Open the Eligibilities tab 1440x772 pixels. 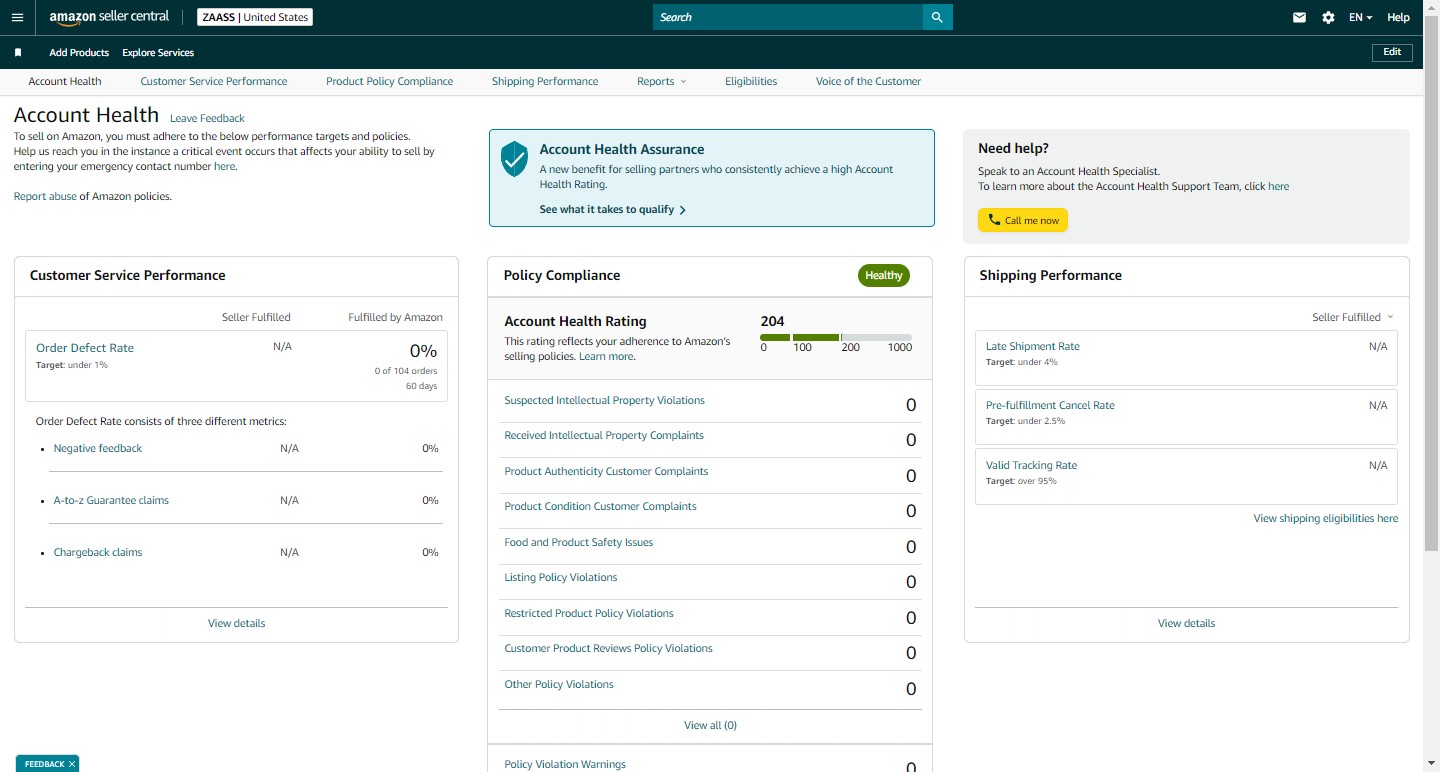751,81
